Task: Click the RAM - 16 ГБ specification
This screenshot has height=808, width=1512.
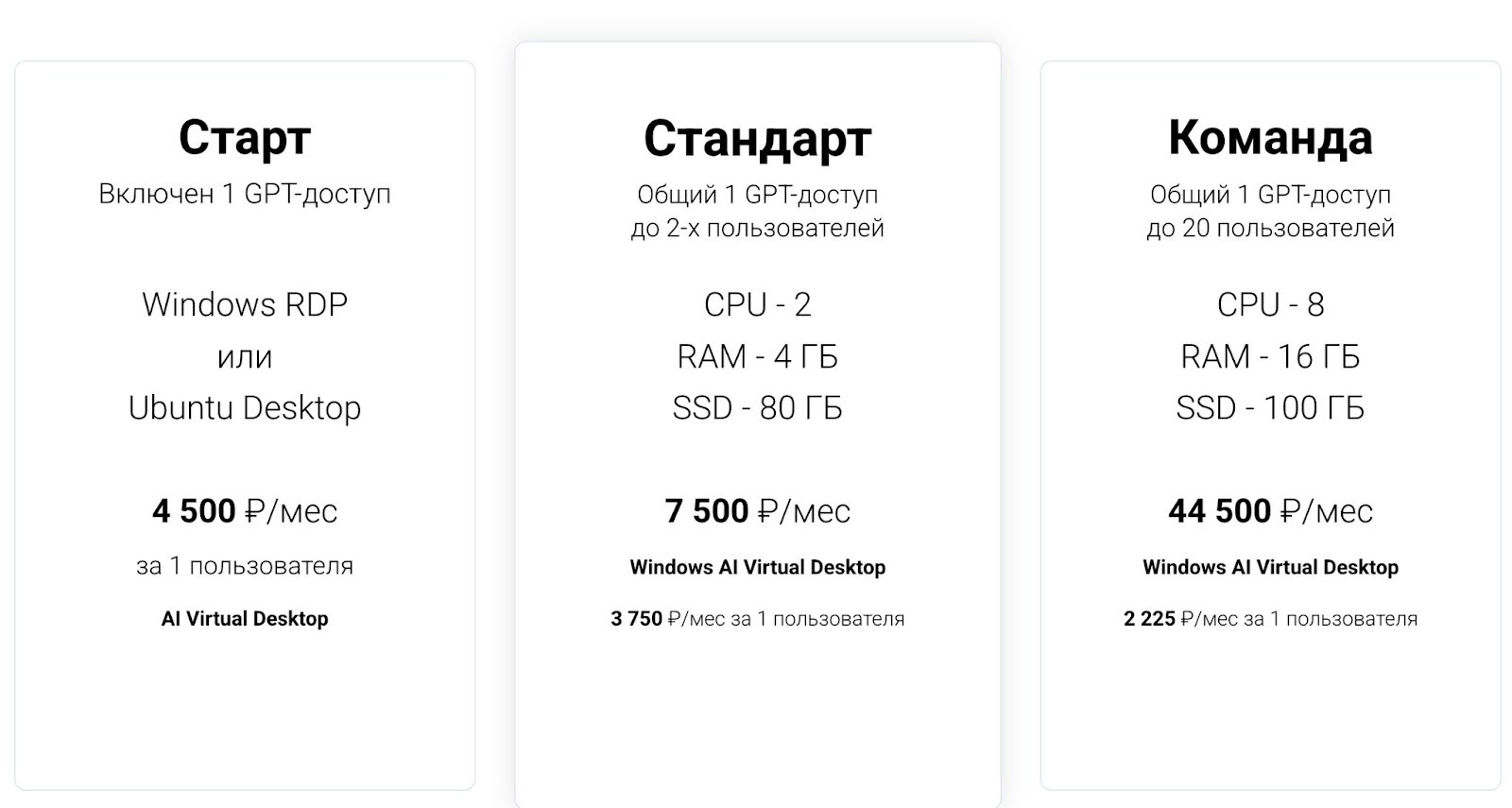Action: (1270, 356)
